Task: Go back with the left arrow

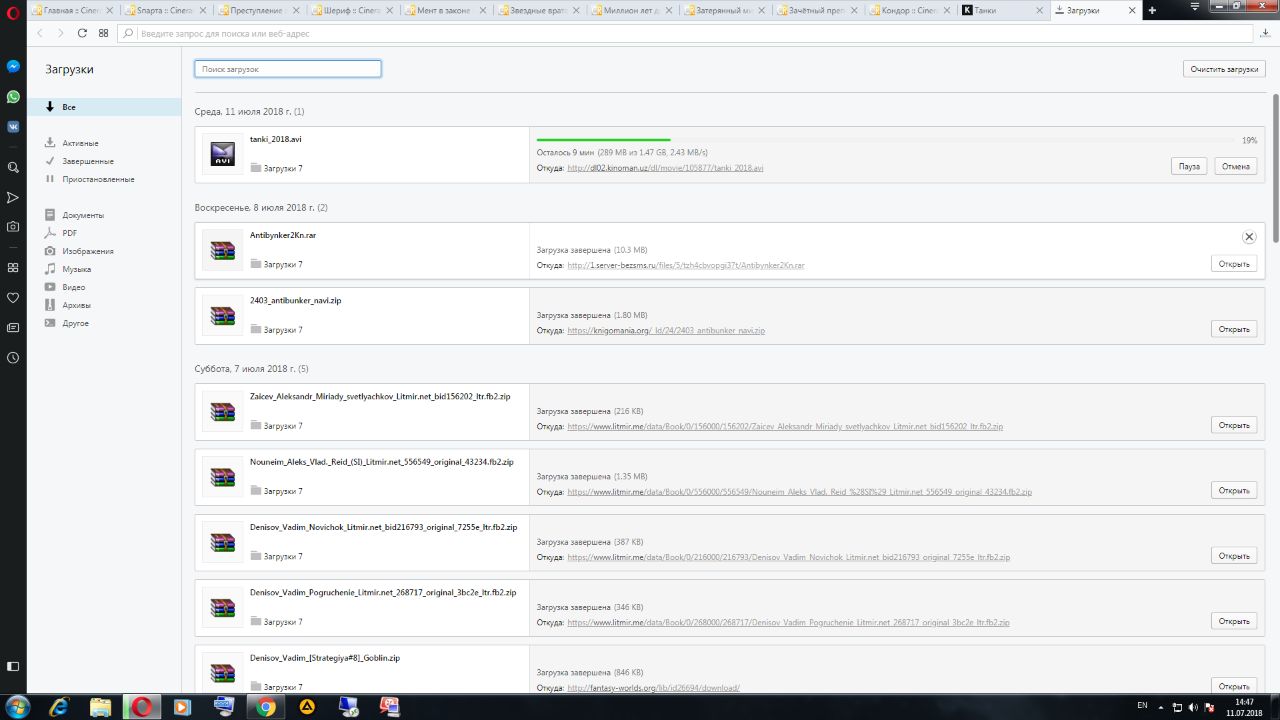Action: pyautogui.click(x=40, y=33)
